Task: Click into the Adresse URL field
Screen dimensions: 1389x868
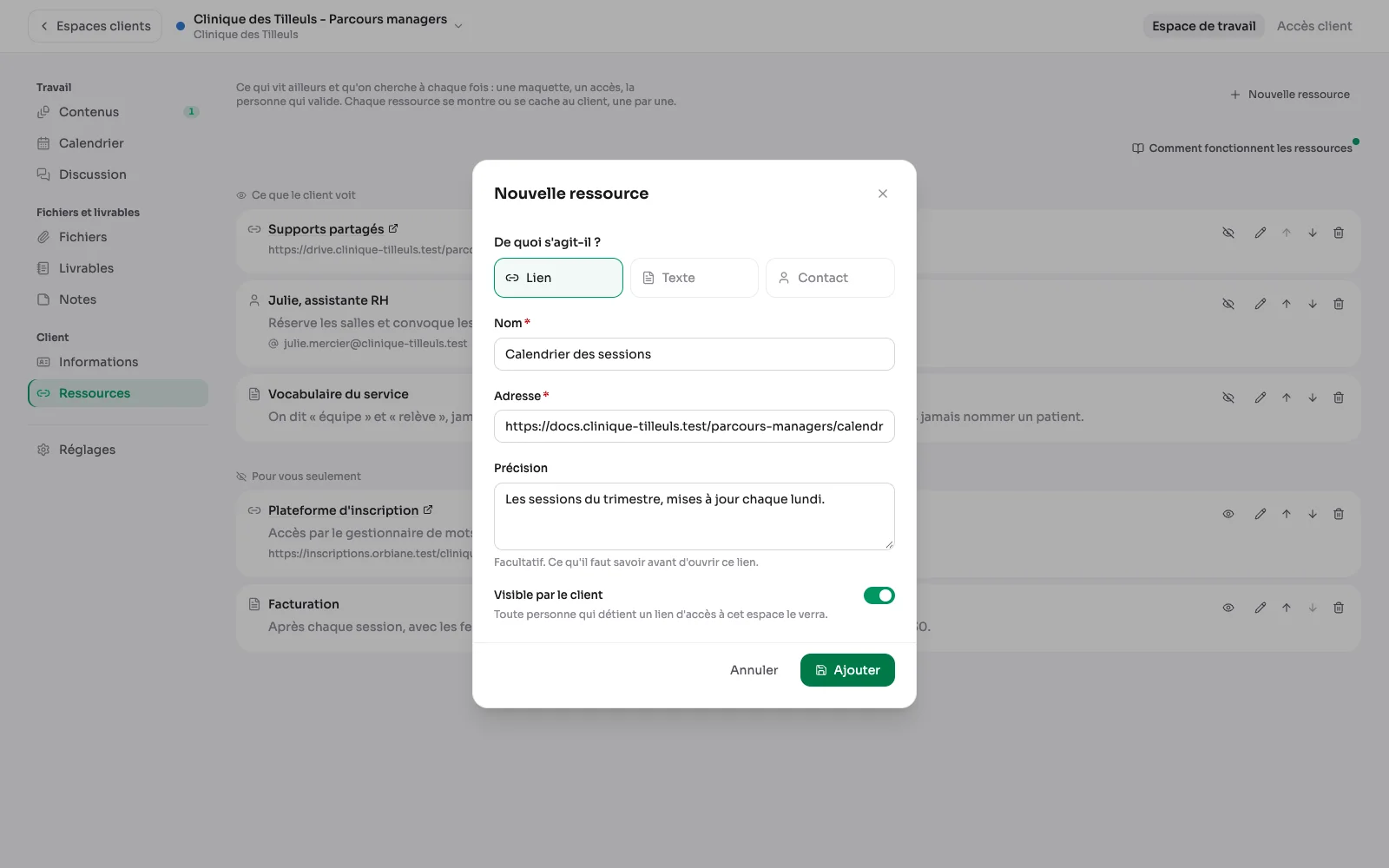Action: coord(694,426)
